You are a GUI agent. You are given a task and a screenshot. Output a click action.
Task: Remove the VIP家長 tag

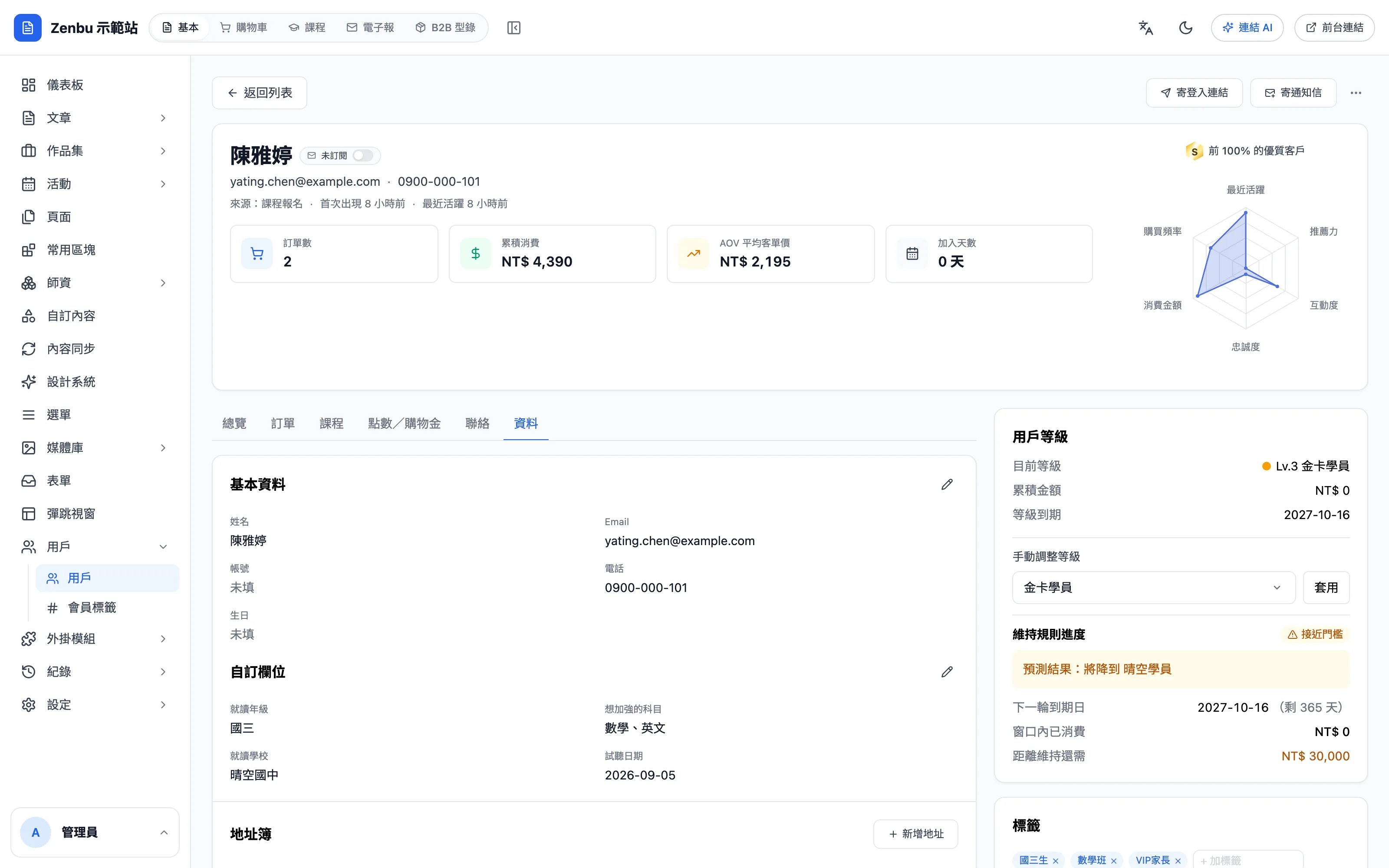1178,861
